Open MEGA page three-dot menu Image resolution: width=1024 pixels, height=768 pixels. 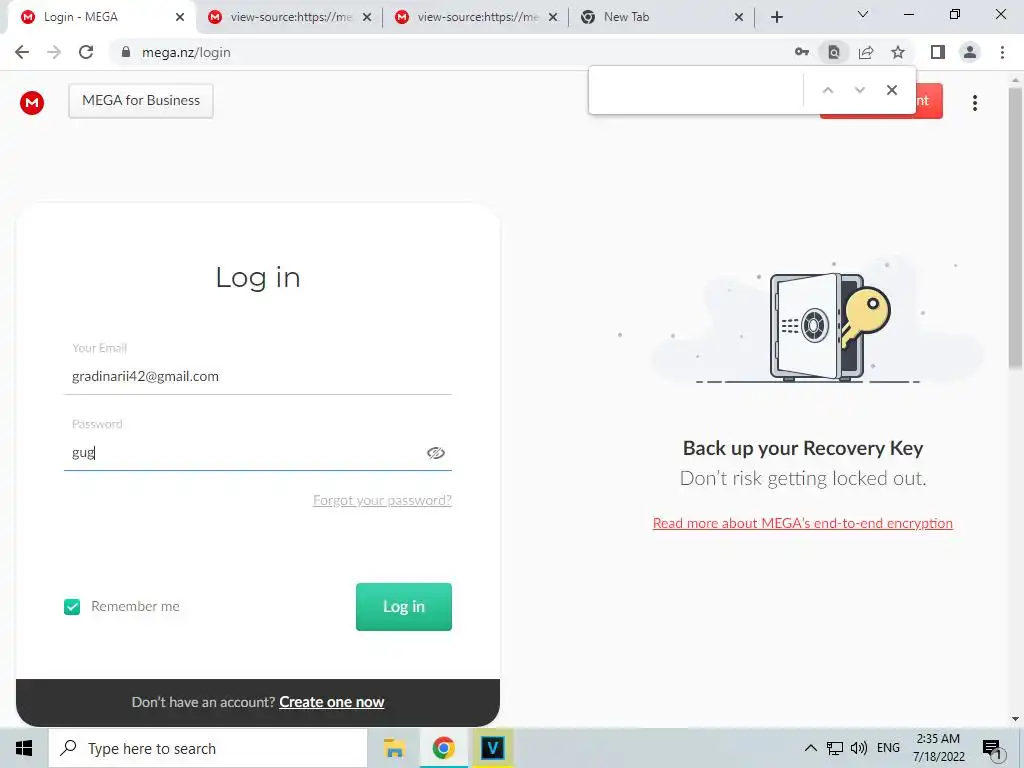click(974, 103)
